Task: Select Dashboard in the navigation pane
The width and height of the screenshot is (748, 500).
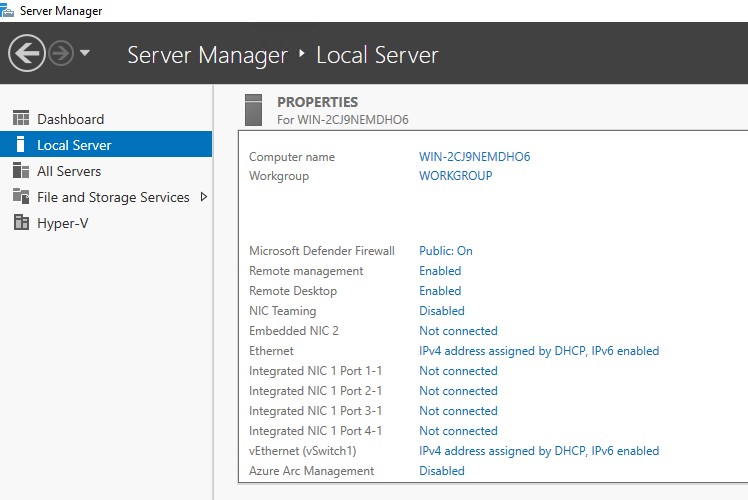Action: 70,119
